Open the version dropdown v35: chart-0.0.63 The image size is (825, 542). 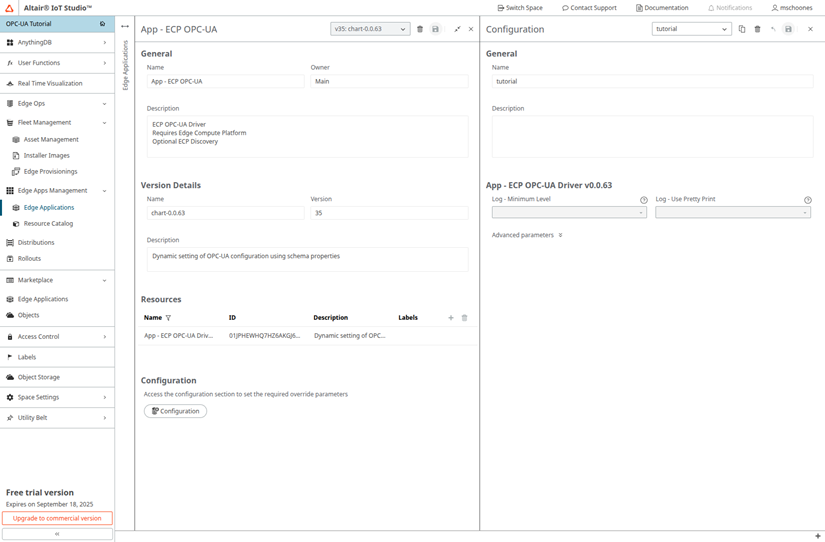370,29
